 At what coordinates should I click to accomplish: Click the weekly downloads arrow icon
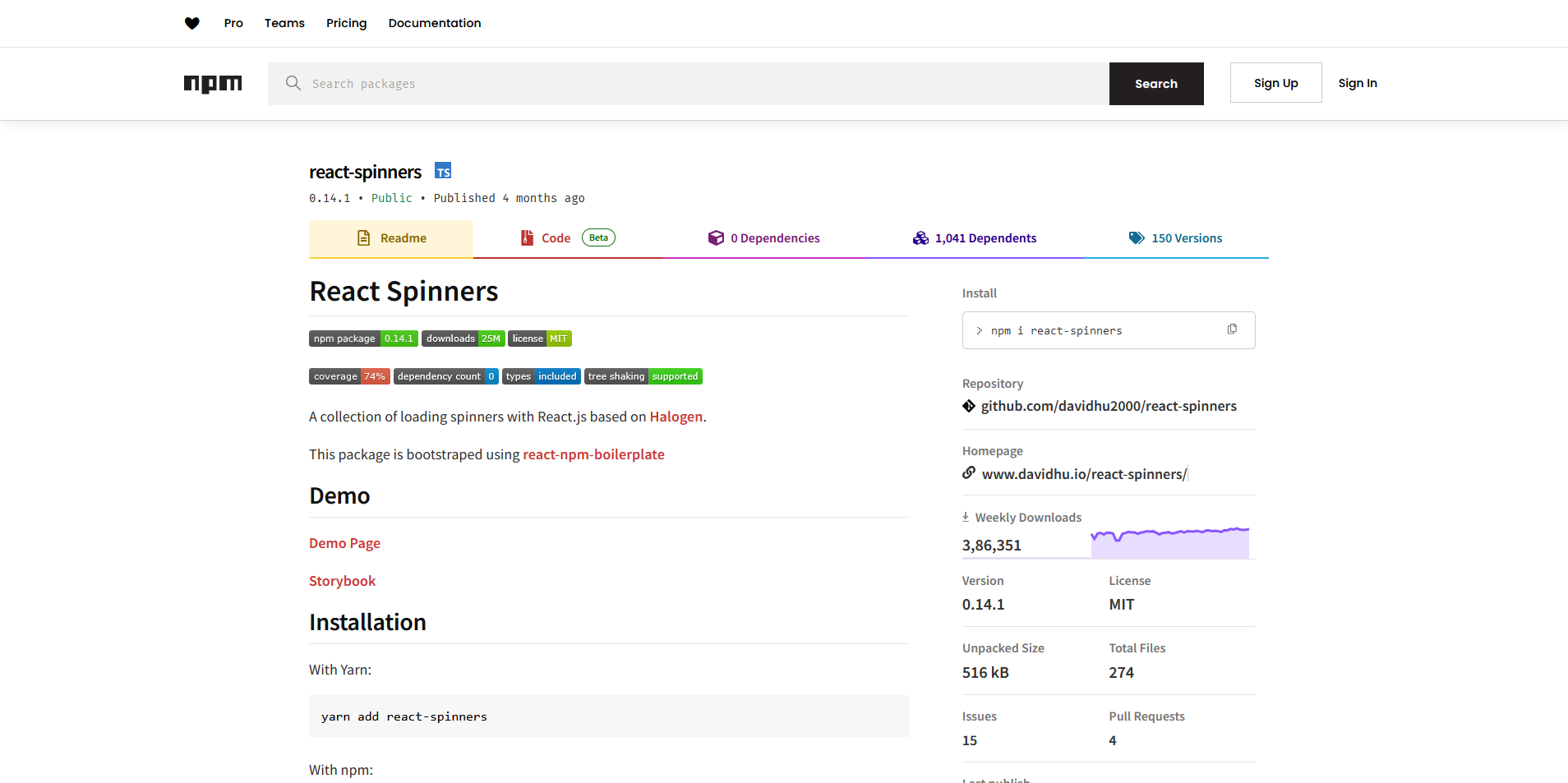[x=966, y=517]
